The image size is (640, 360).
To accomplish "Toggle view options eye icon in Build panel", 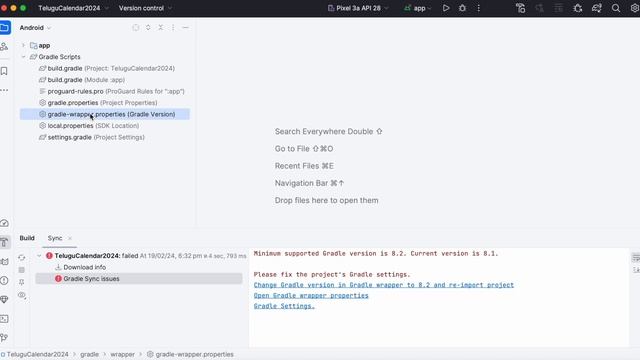I will [22, 295].
